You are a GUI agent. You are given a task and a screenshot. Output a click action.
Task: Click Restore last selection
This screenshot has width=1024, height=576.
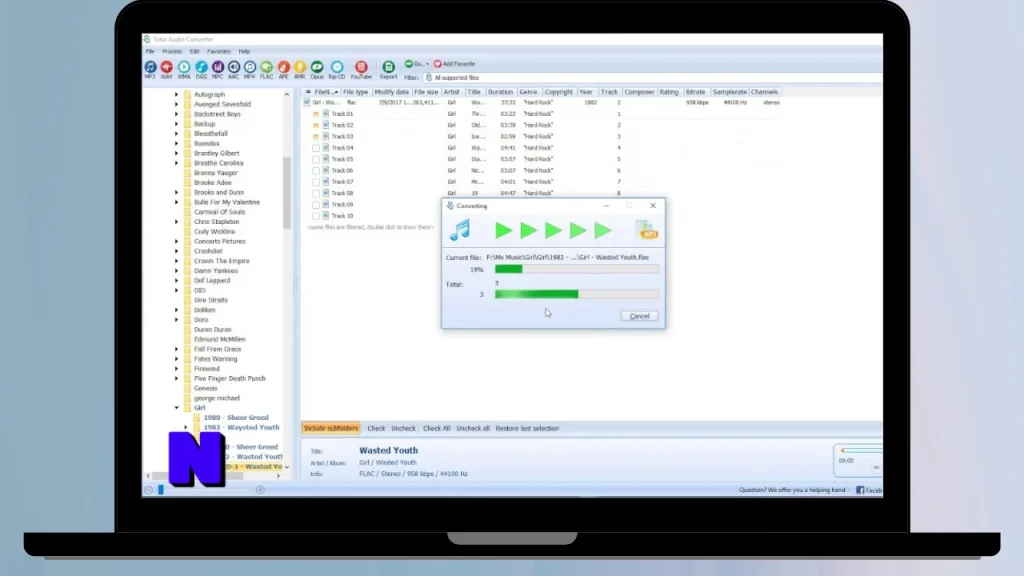tap(527, 428)
